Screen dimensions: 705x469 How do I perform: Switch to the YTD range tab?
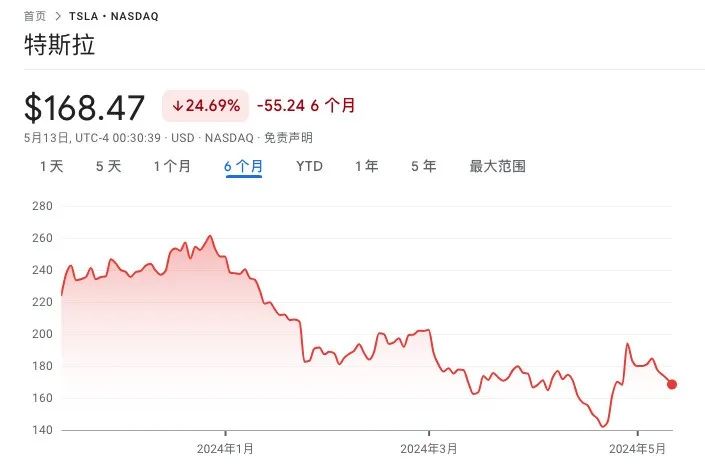[309, 166]
